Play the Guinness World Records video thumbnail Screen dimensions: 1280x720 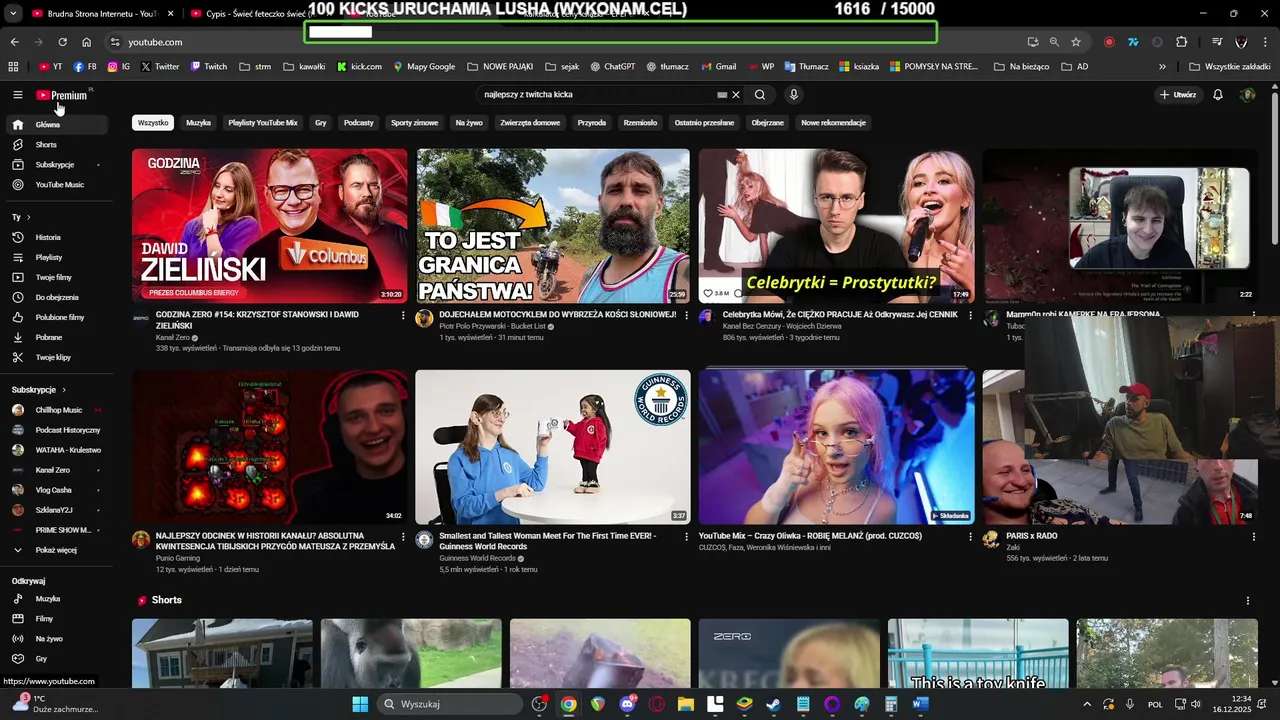[553, 447]
